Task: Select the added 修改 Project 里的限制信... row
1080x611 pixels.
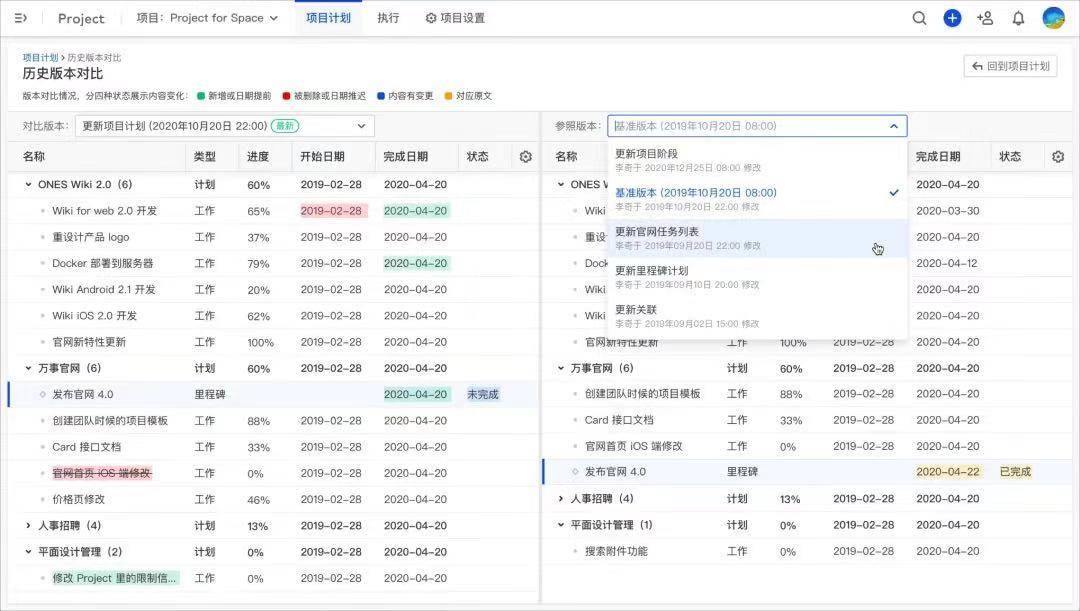Action: pos(273,578)
